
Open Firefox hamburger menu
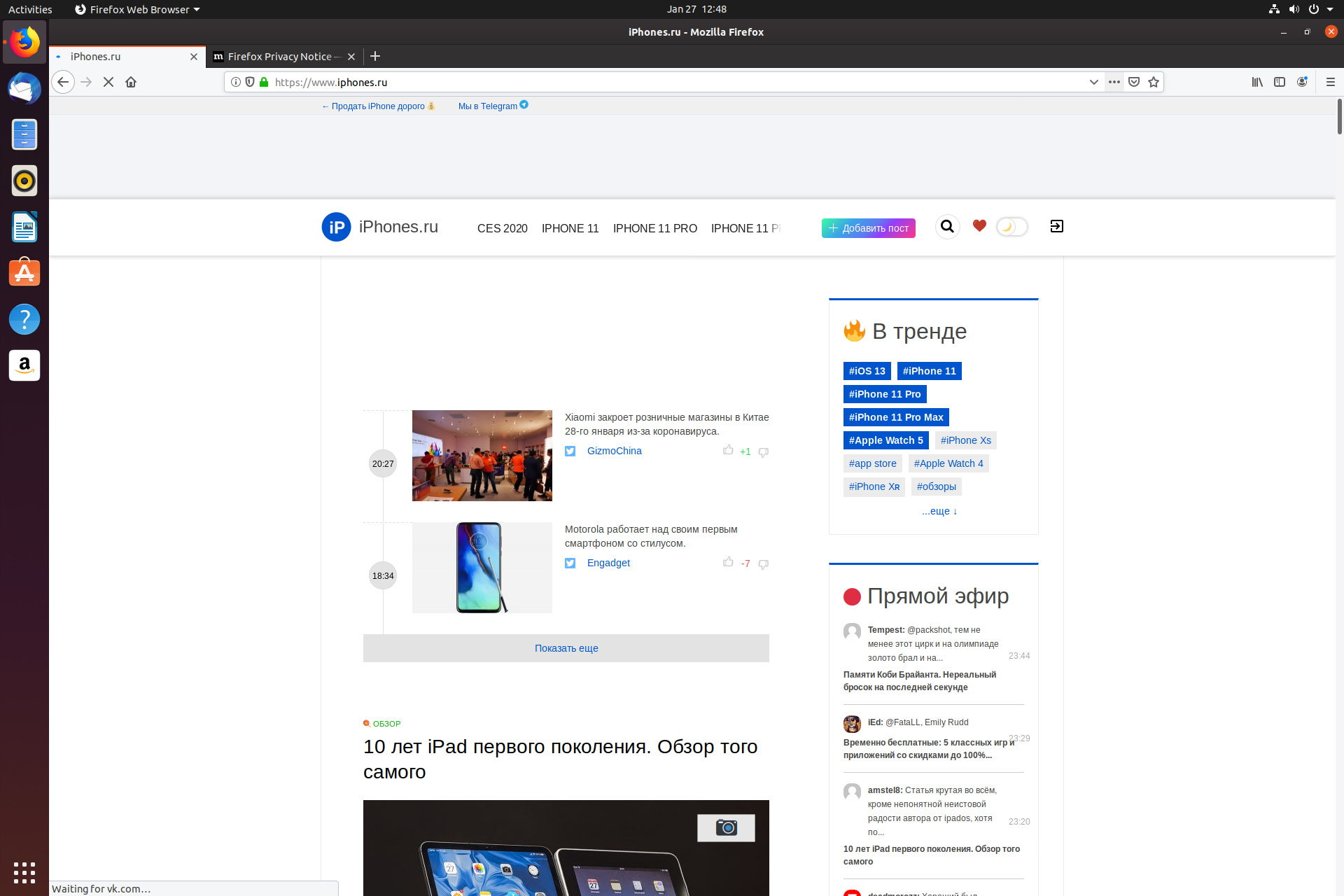pyautogui.click(x=1330, y=82)
